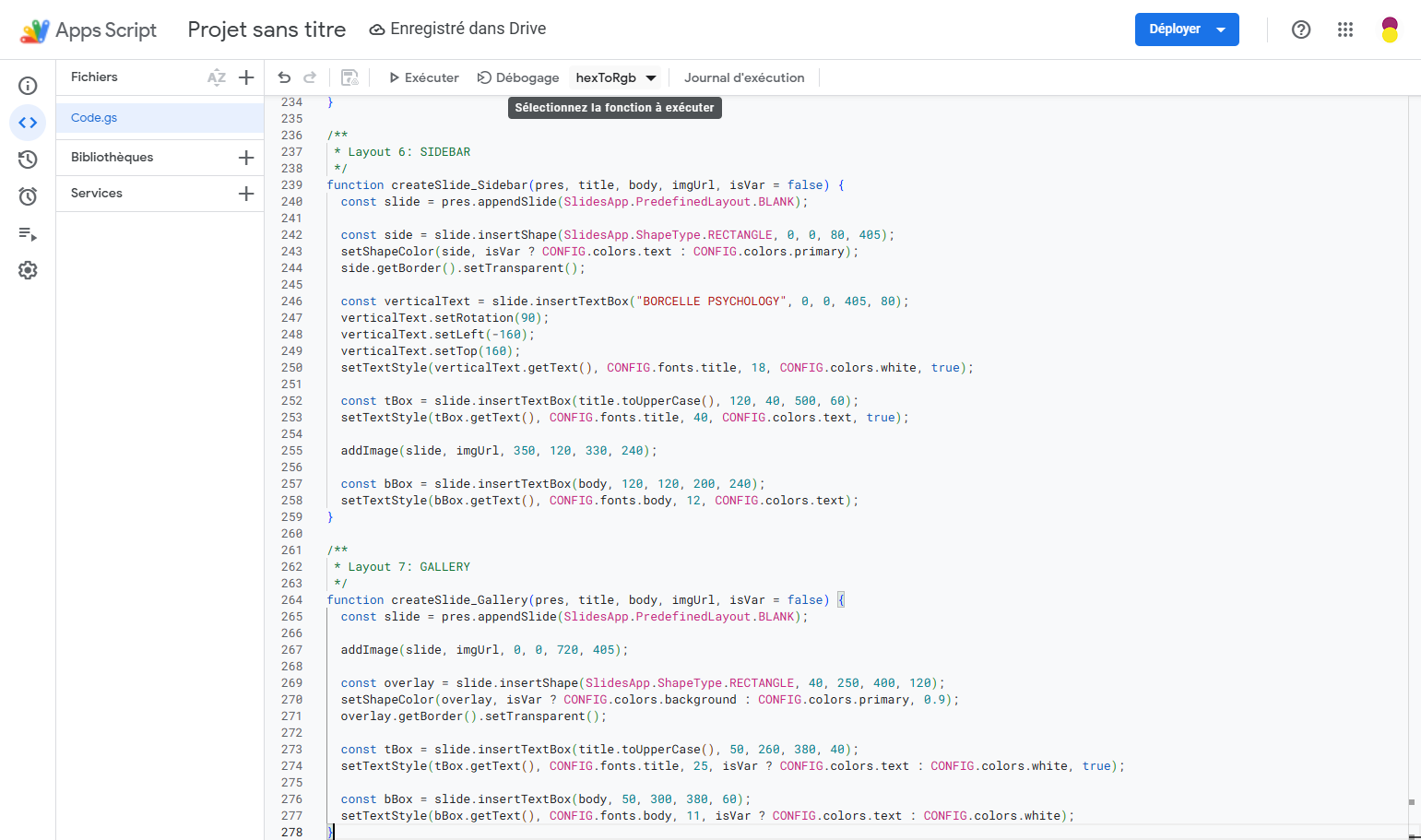Viewport: 1421px width, 840px height.
Task: Open the Help question mark icon
Action: click(x=1301, y=30)
